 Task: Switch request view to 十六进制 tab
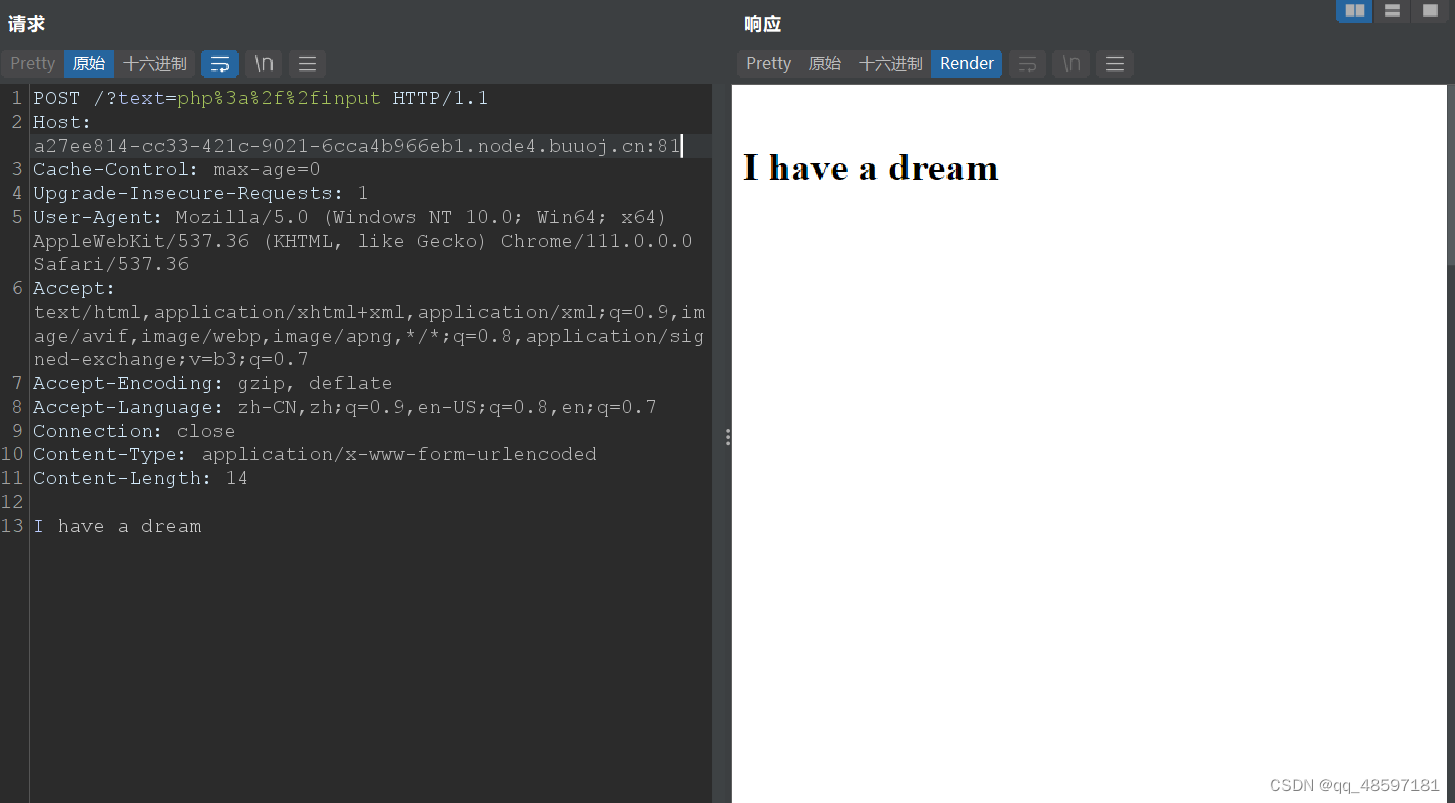pyautogui.click(x=155, y=63)
